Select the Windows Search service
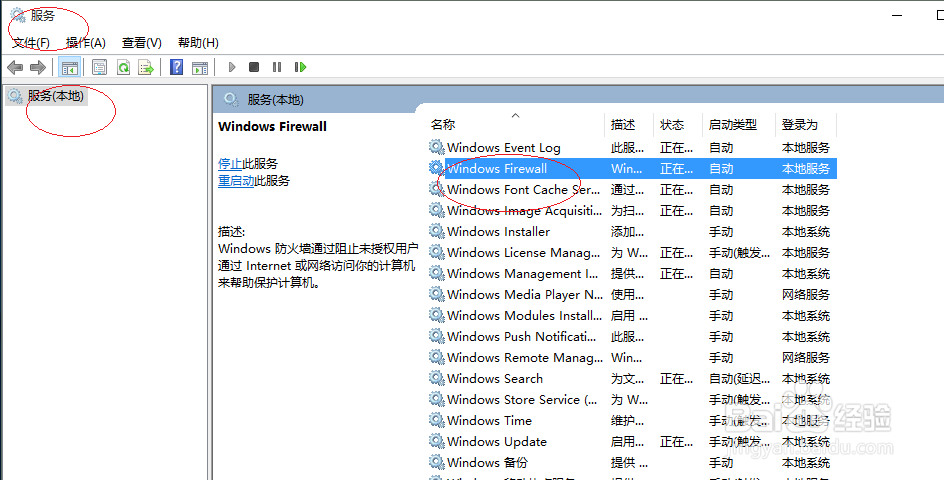This screenshot has width=944, height=480. 632,379
